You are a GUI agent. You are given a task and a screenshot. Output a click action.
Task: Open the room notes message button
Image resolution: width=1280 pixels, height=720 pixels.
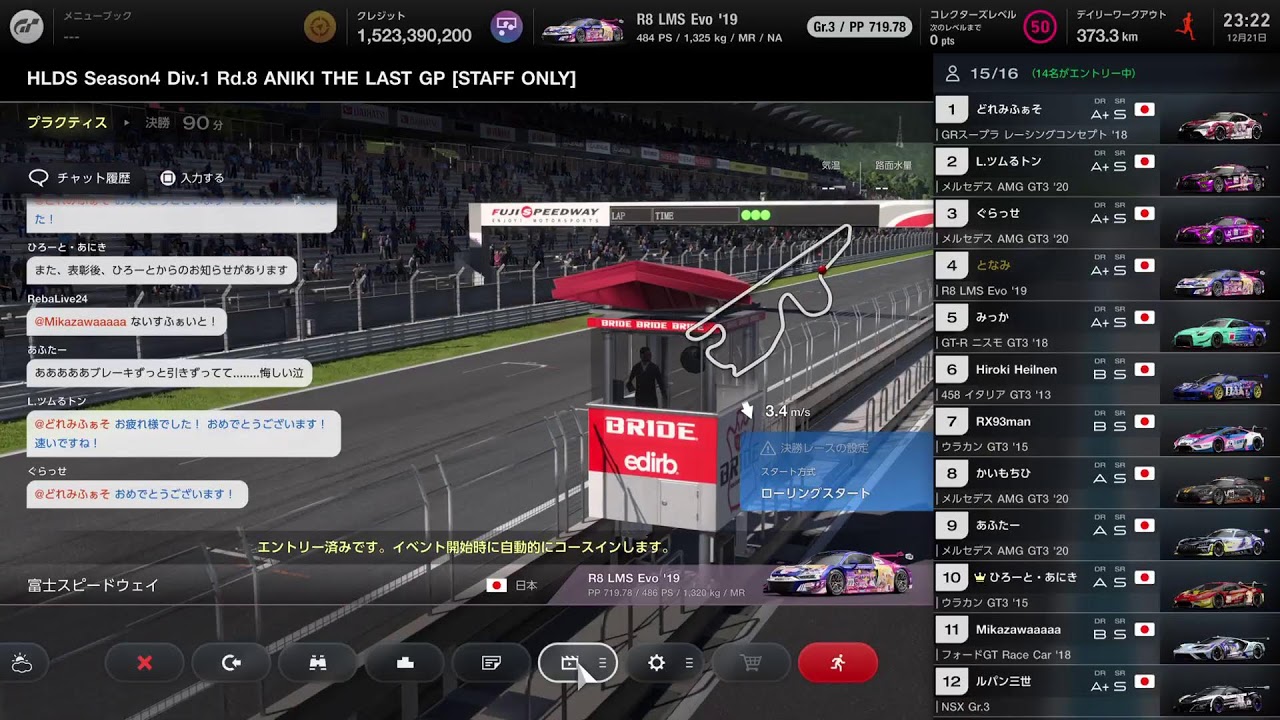pyautogui.click(x=491, y=662)
